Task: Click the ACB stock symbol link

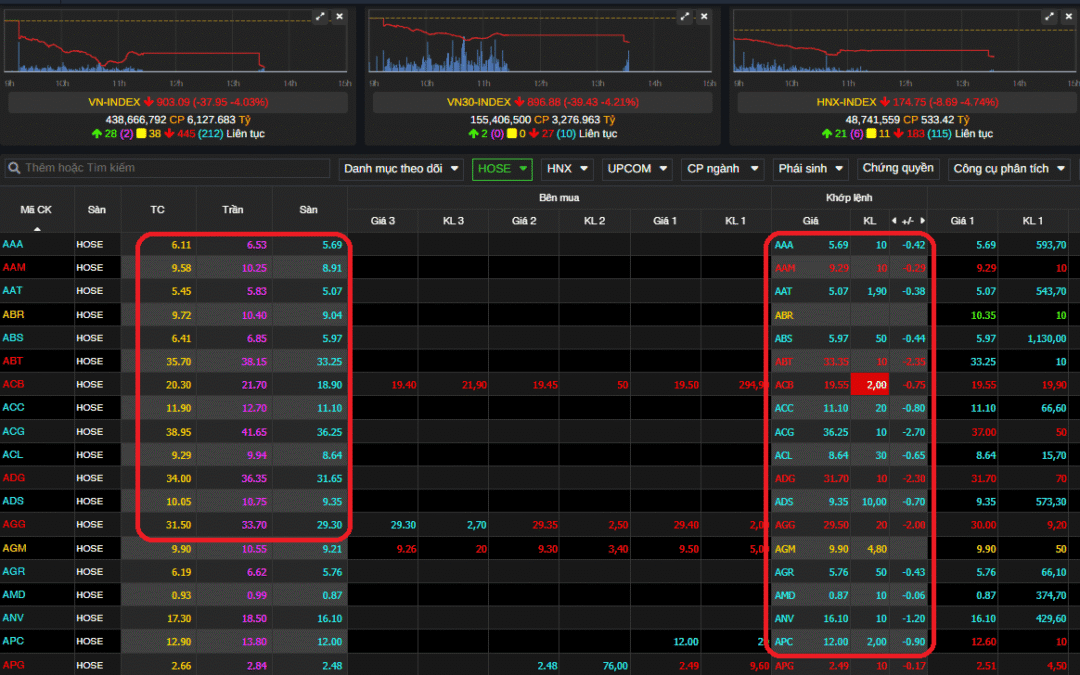Action: click(14, 384)
